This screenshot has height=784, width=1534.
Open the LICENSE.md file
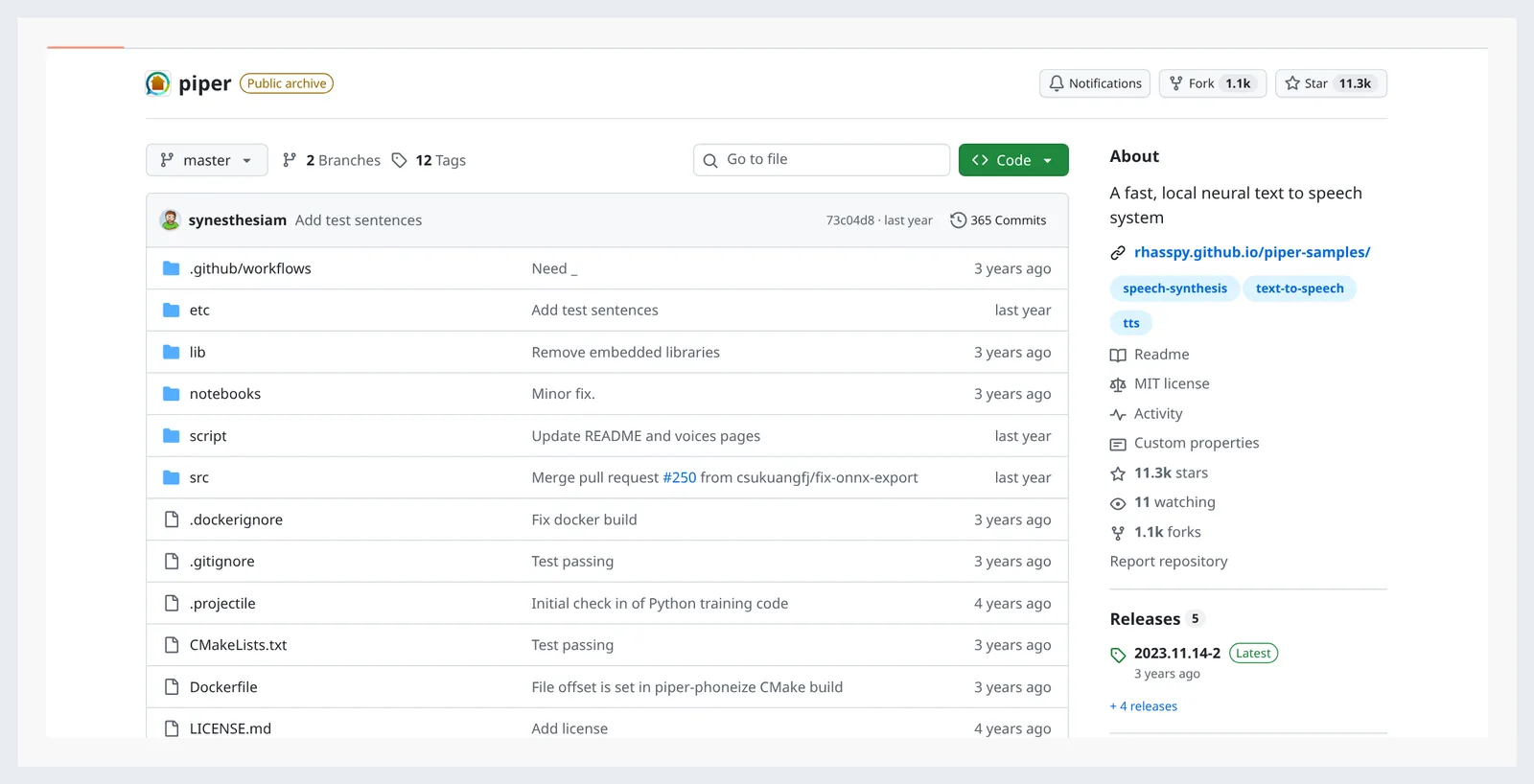tap(230, 728)
